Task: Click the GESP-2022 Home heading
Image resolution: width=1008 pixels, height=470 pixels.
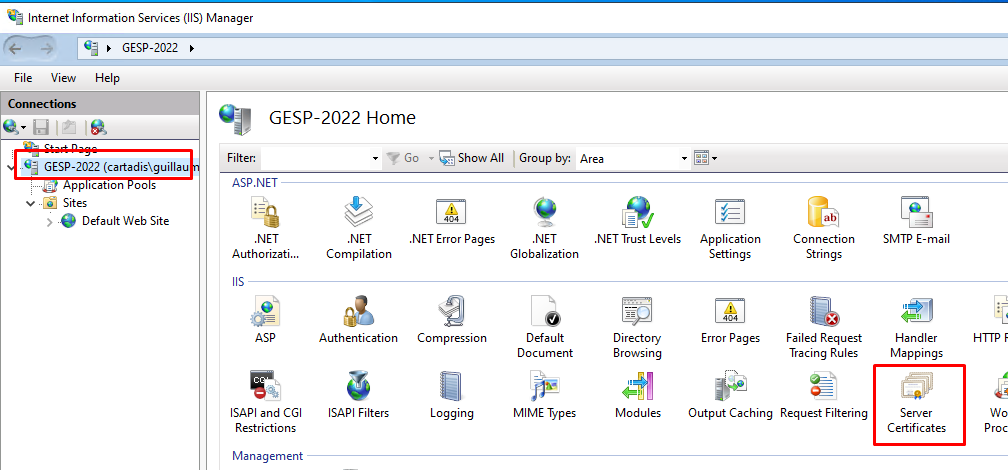Action: pos(342,118)
